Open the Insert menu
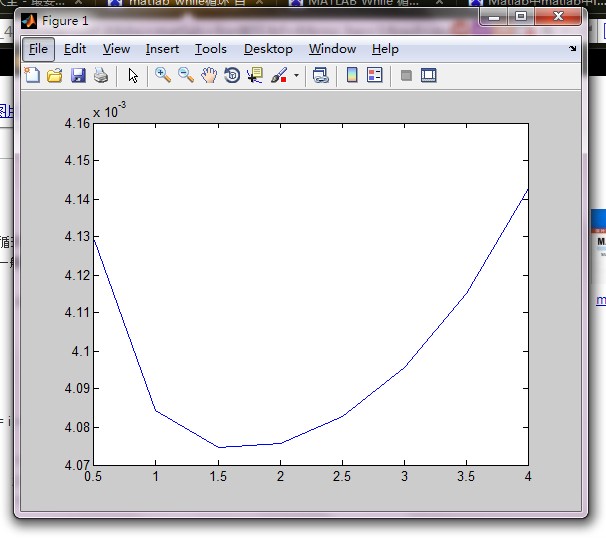606x542 pixels. pyautogui.click(x=162, y=49)
